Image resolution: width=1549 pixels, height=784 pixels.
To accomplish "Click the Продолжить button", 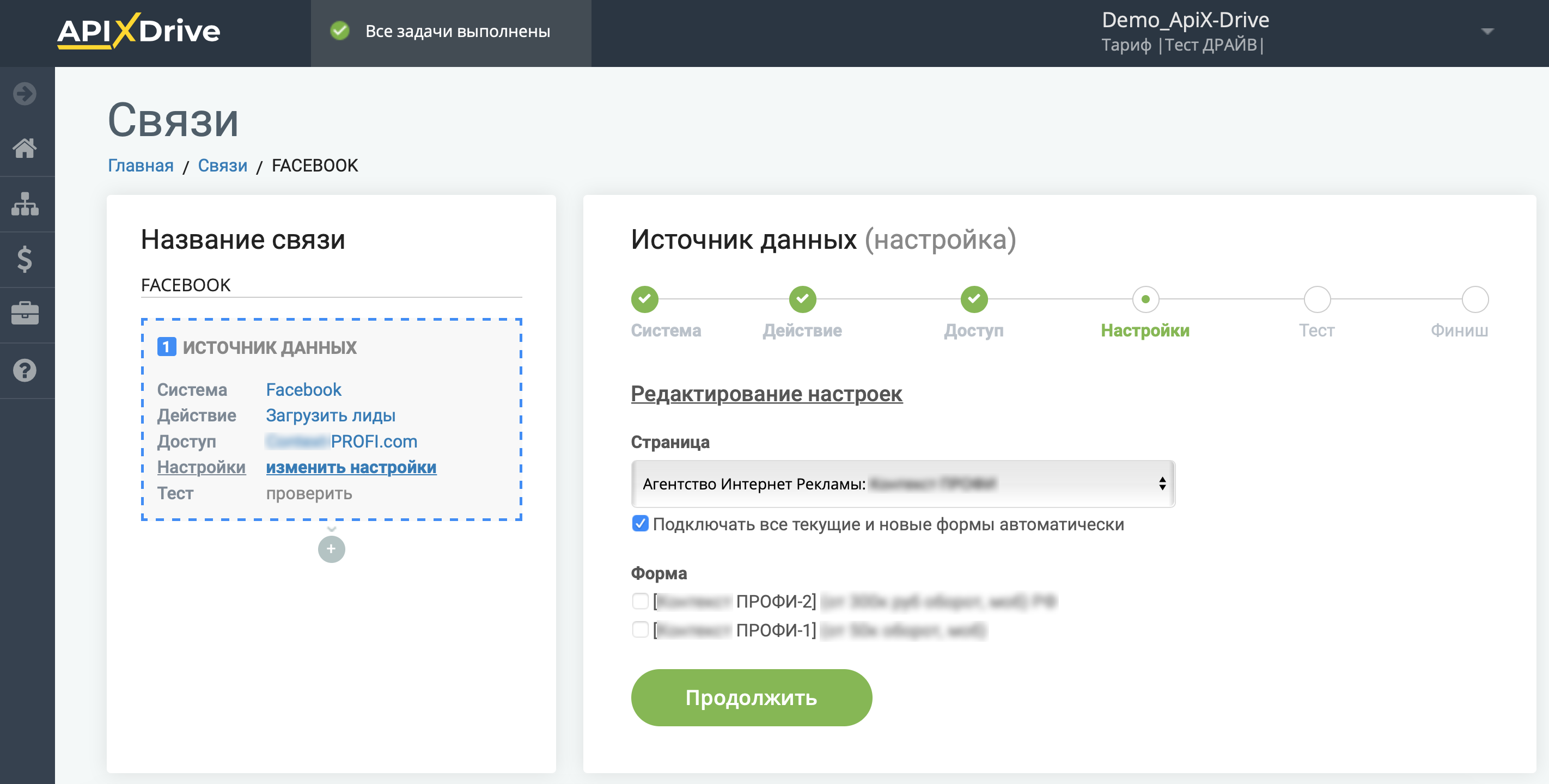I will coord(751,697).
